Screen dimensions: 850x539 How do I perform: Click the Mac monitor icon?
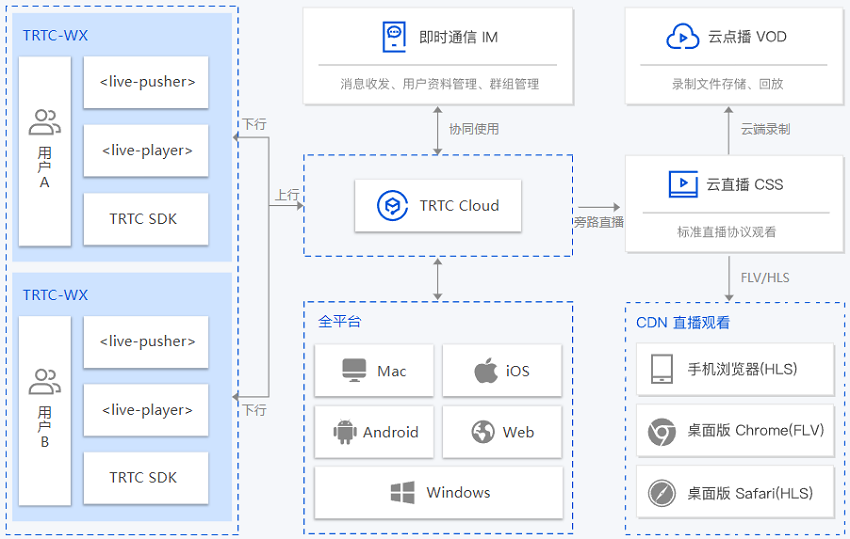coord(355,370)
